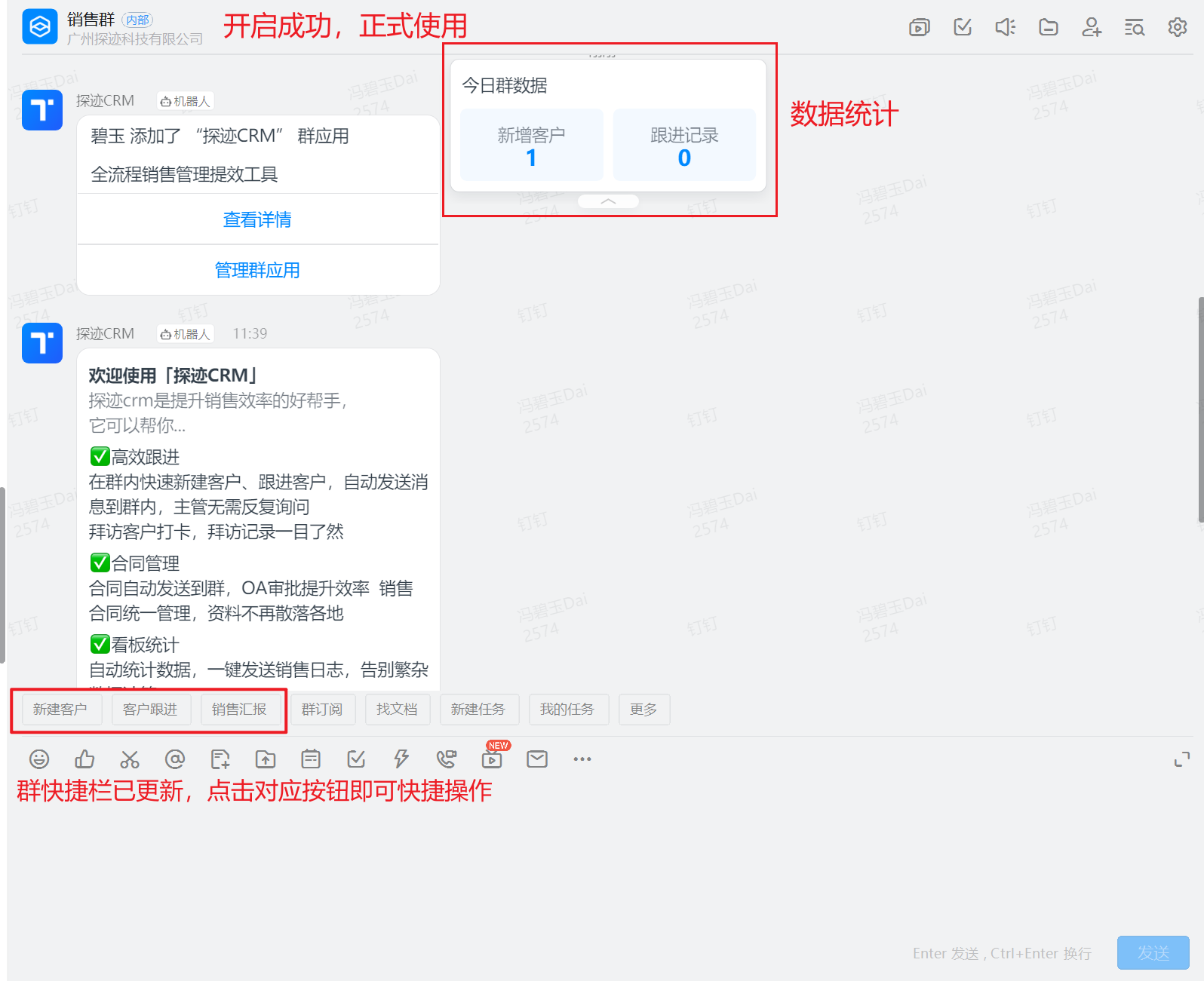
Task: Open the schedule calendar icon in toolbar
Action: pos(311,759)
